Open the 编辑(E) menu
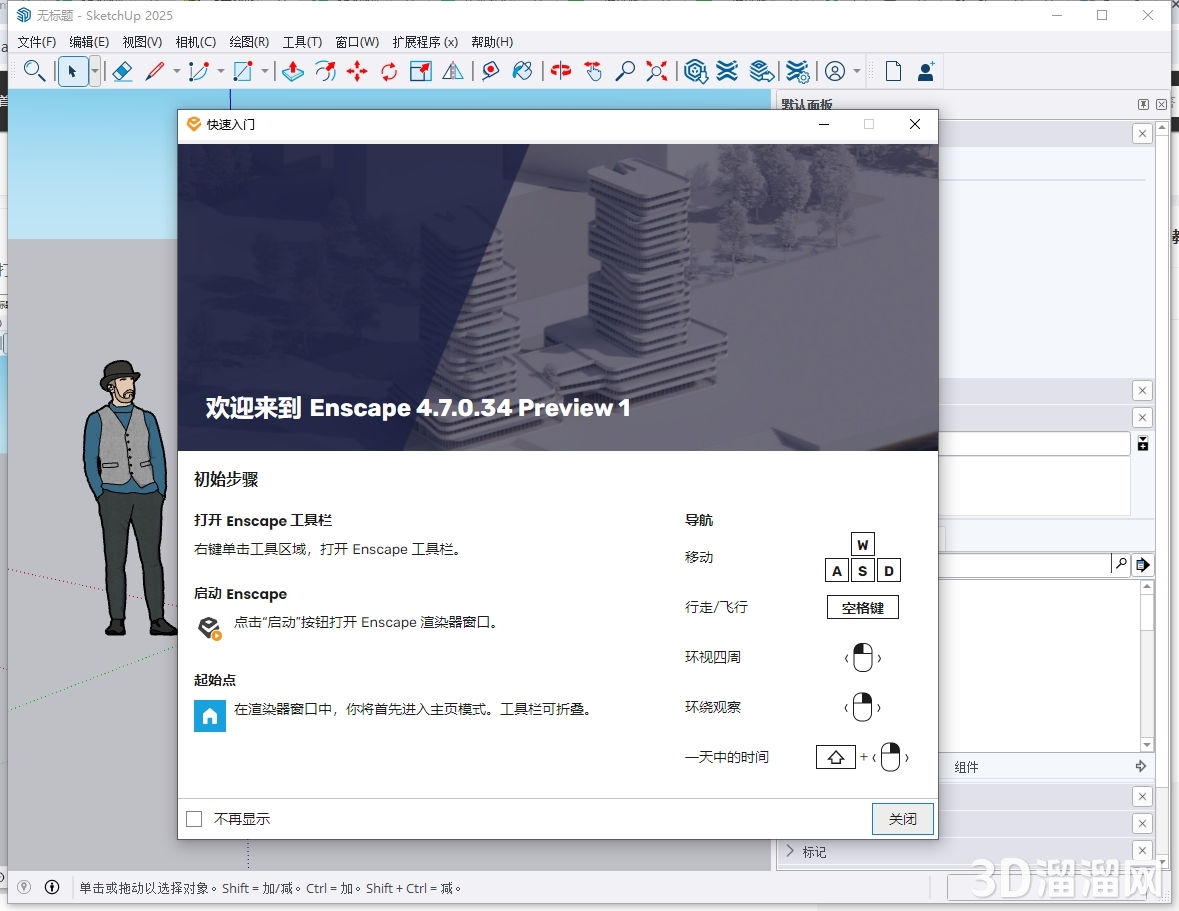Image resolution: width=1179 pixels, height=911 pixels. (89, 42)
